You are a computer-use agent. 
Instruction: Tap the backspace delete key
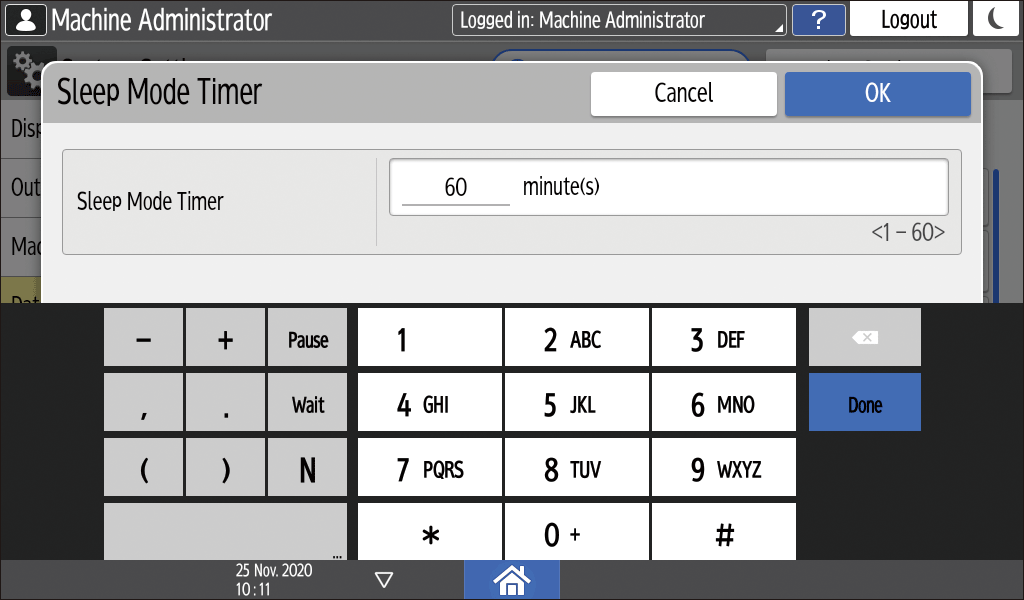click(x=864, y=337)
